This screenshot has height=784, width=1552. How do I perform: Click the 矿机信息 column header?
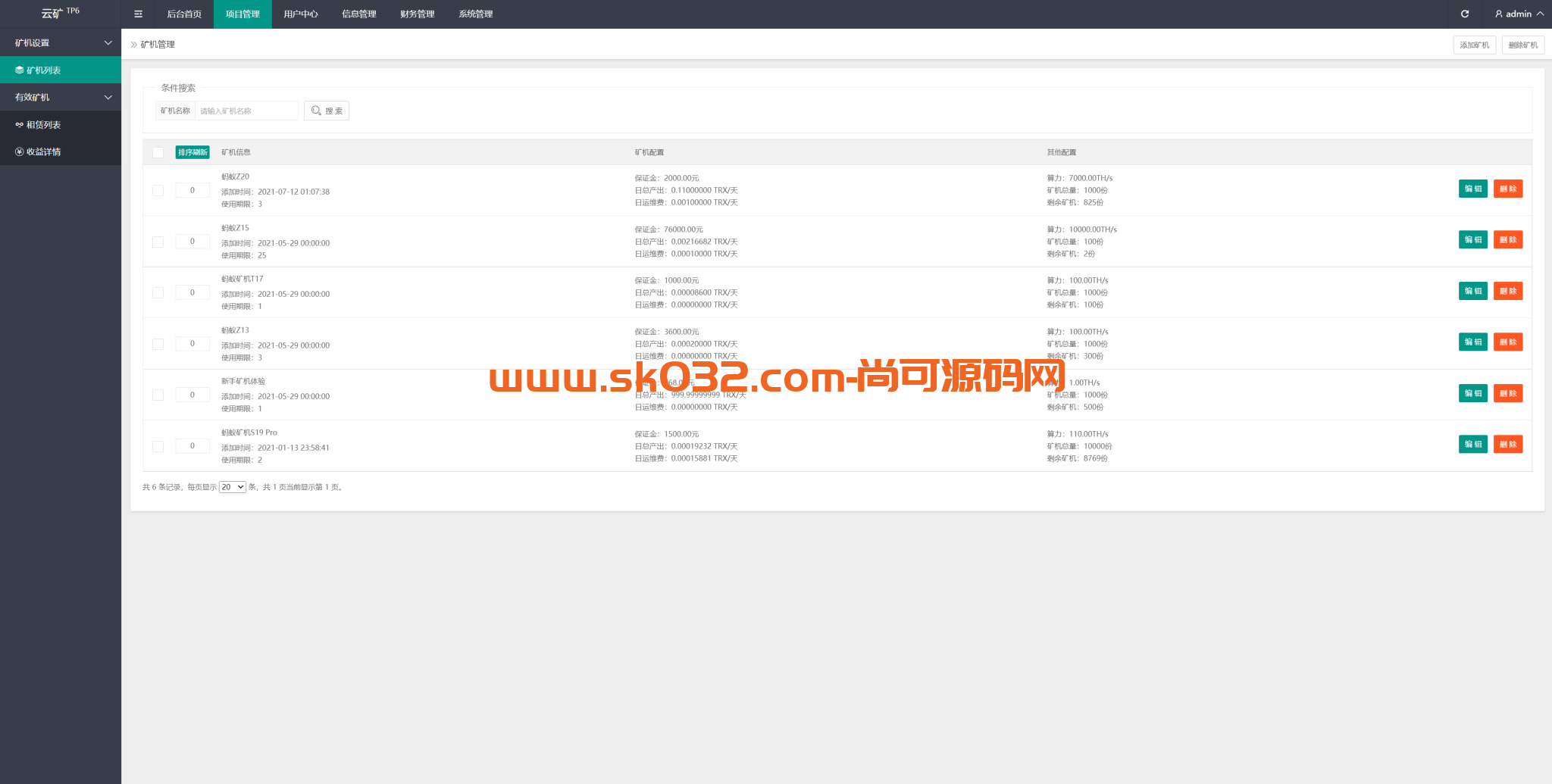click(236, 152)
